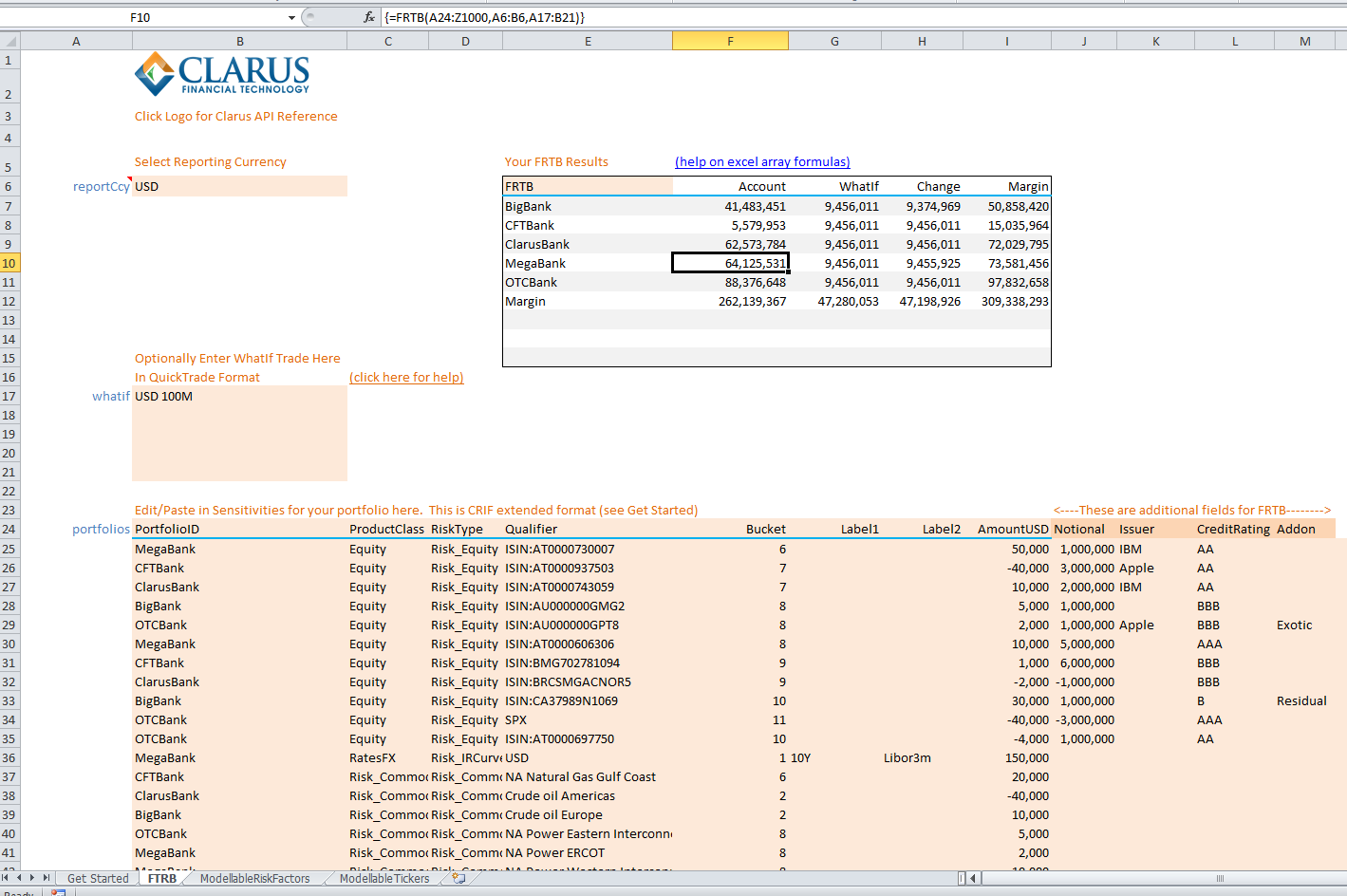Click the CFTBank Change value 9,456,011

point(922,225)
